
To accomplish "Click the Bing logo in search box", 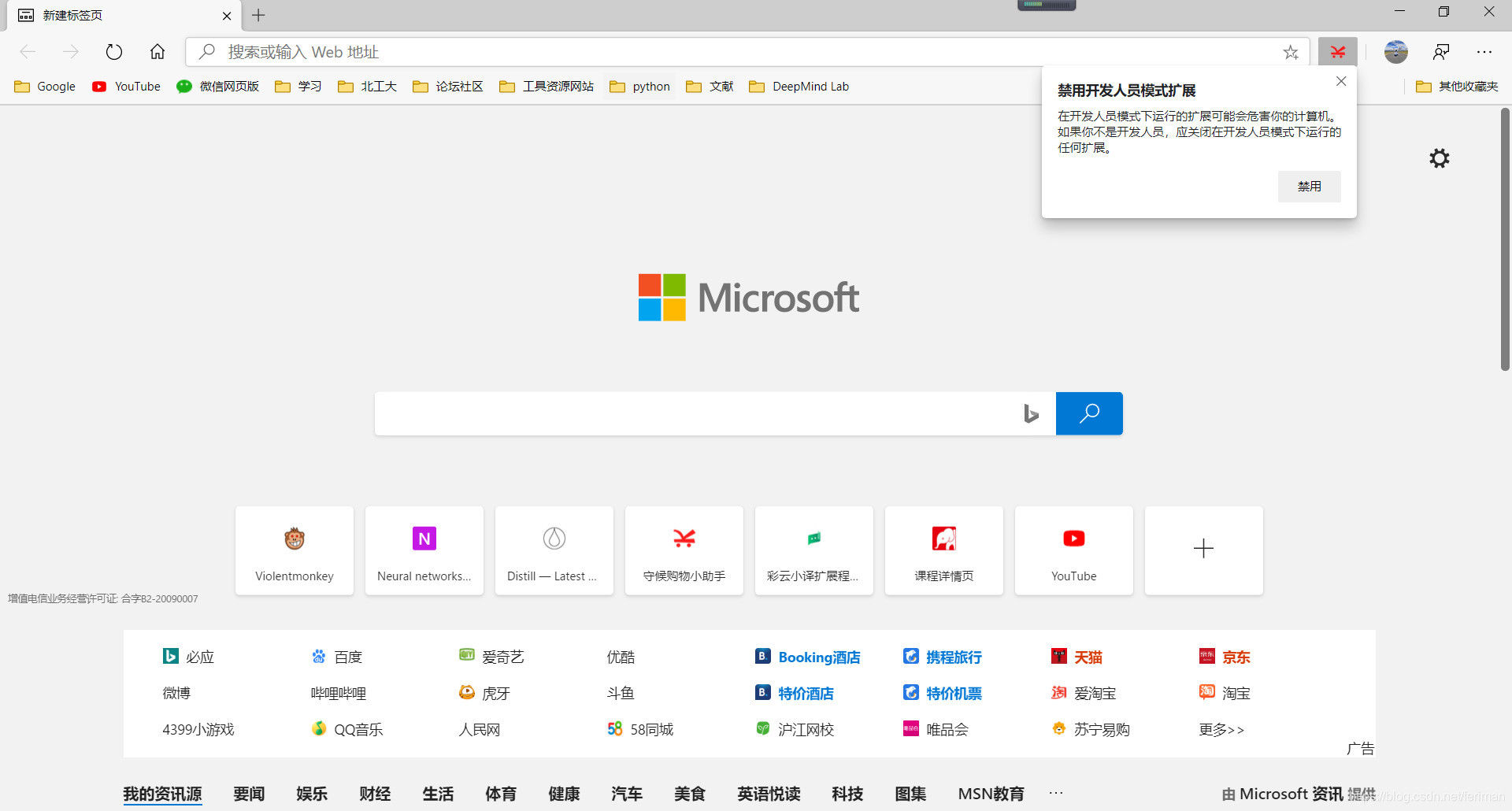I will [x=1031, y=413].
